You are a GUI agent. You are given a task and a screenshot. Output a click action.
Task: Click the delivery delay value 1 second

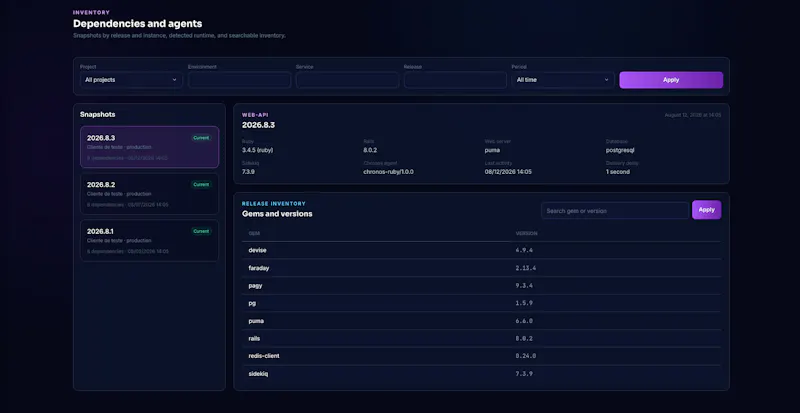617,172
